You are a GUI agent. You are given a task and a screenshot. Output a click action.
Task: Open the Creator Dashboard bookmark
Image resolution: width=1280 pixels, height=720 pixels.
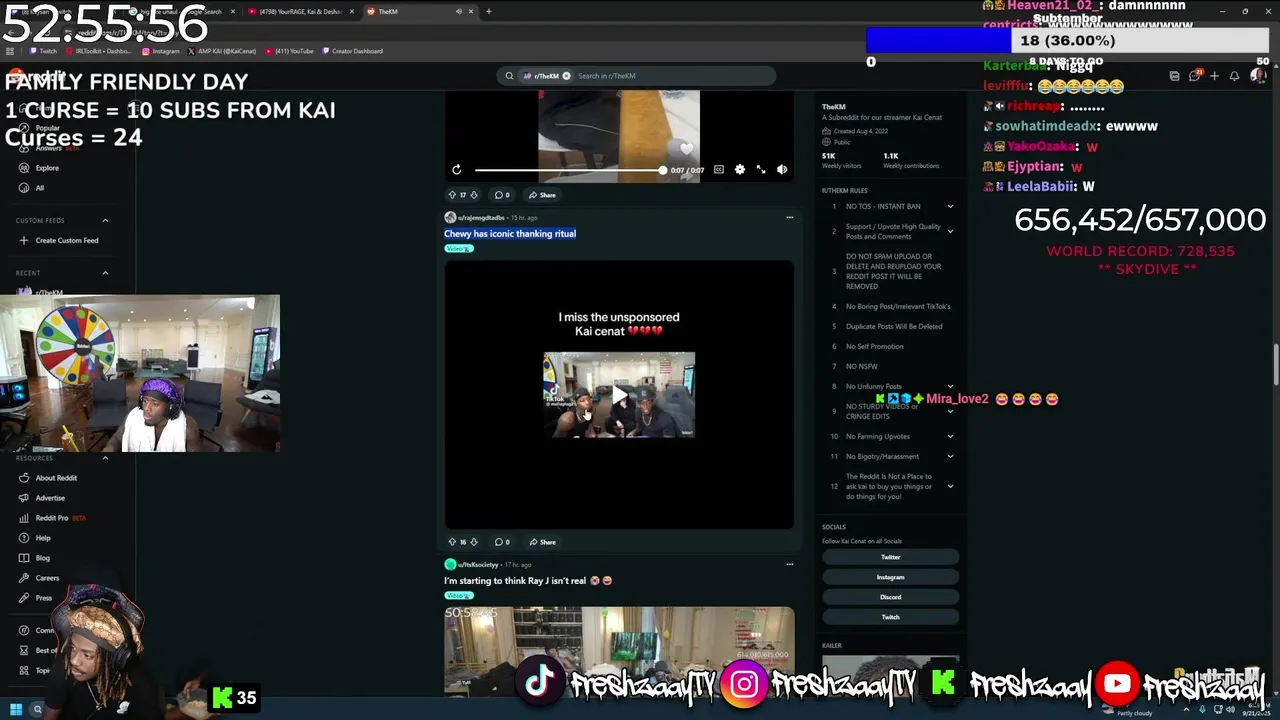(352, 51)
